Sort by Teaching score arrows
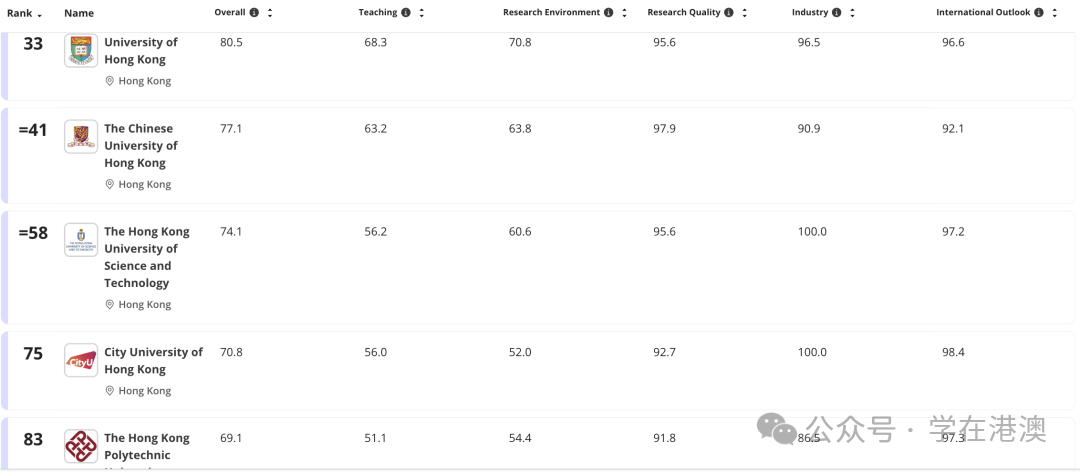 [422, 13]
